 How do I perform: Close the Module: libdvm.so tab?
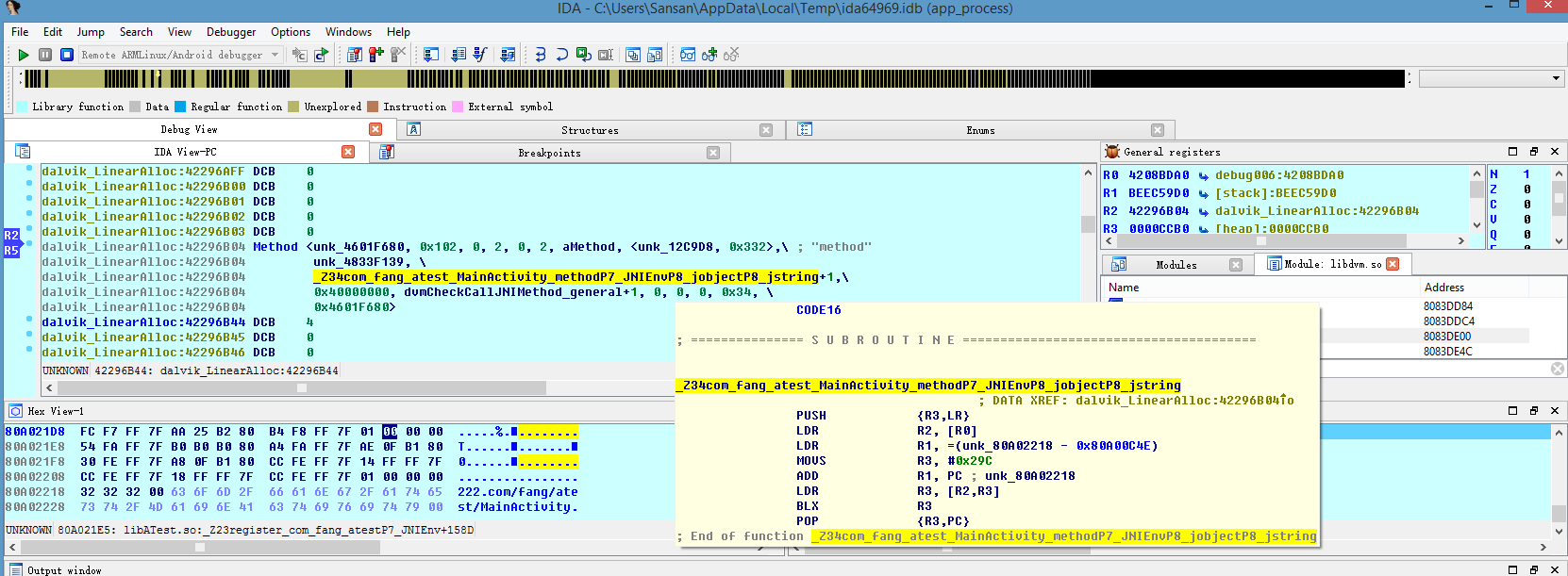click(1393, 264)
